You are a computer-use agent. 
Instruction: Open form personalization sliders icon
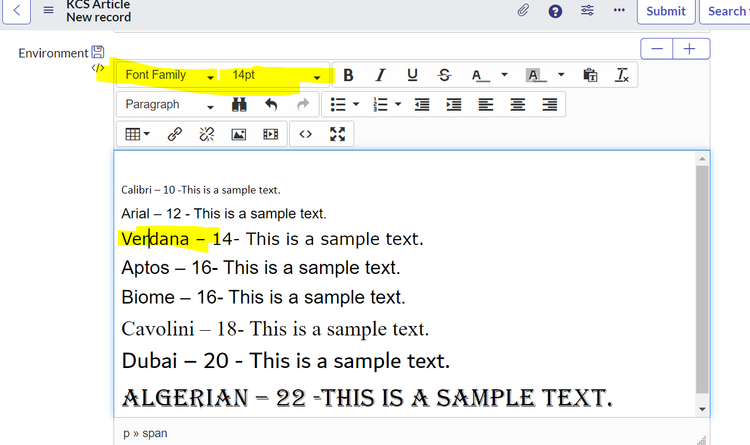587,10
